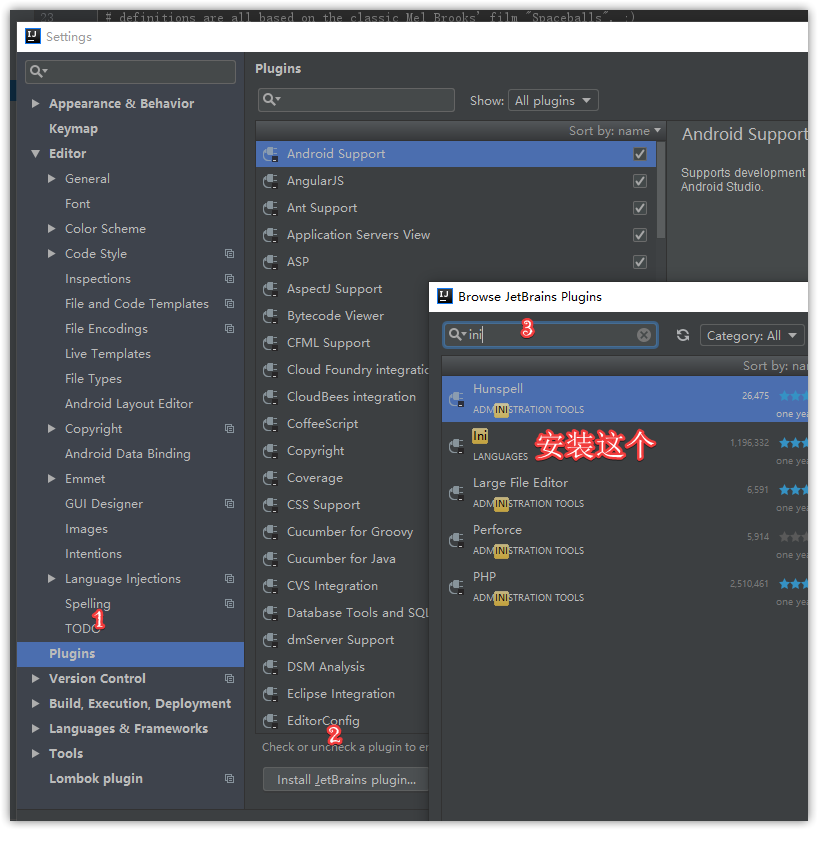
Task: Open Plugins settings page
Action: pos(130,654)
